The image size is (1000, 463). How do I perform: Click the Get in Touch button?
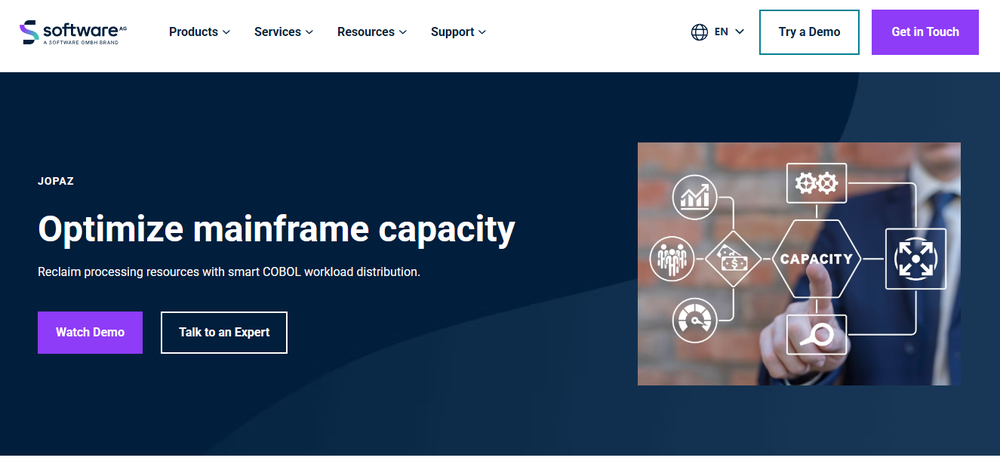point(925,32)
